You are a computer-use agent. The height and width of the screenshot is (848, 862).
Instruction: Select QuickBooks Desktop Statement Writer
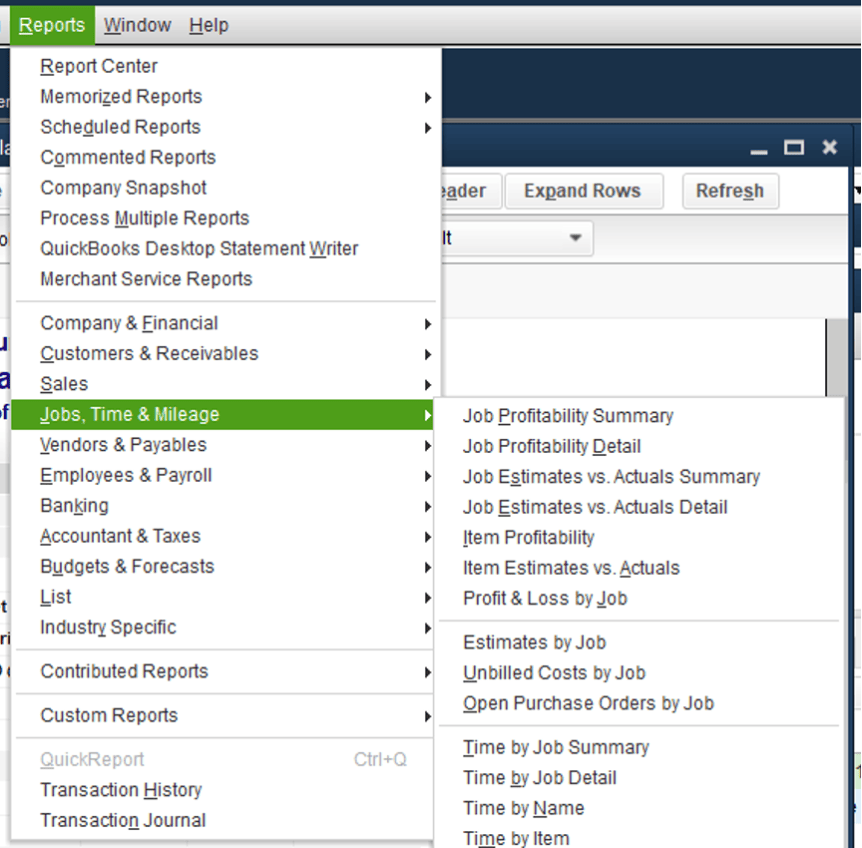tap(199, 248)
